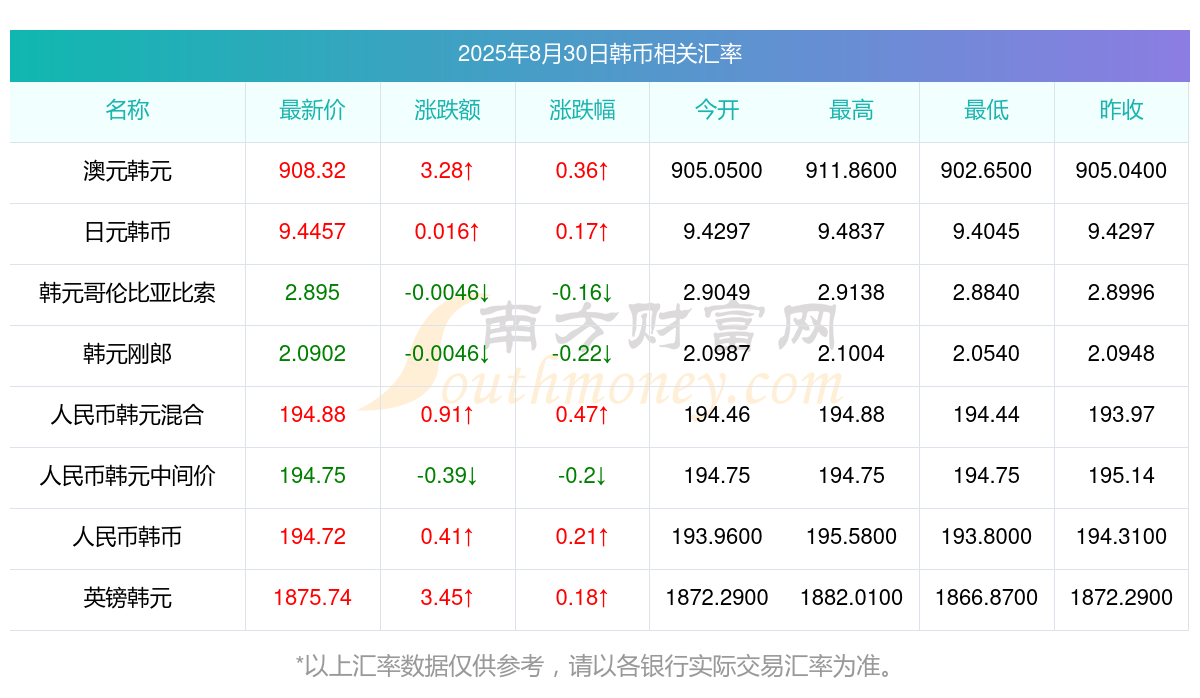Select the '涨跌幅' column header
The image size is (1200, 698).
tap(583, 110)
